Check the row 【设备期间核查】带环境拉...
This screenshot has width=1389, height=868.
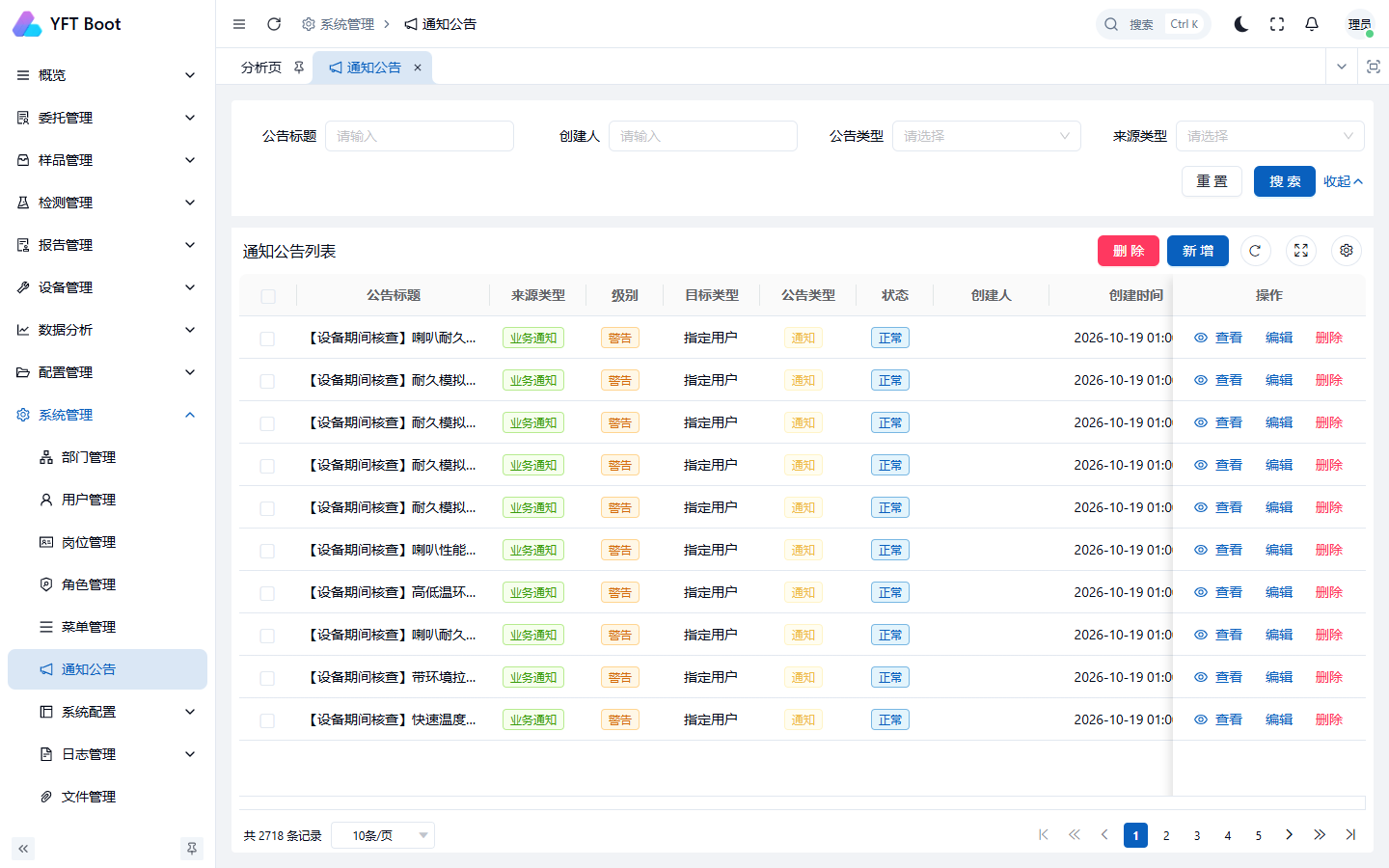(267, 678)
